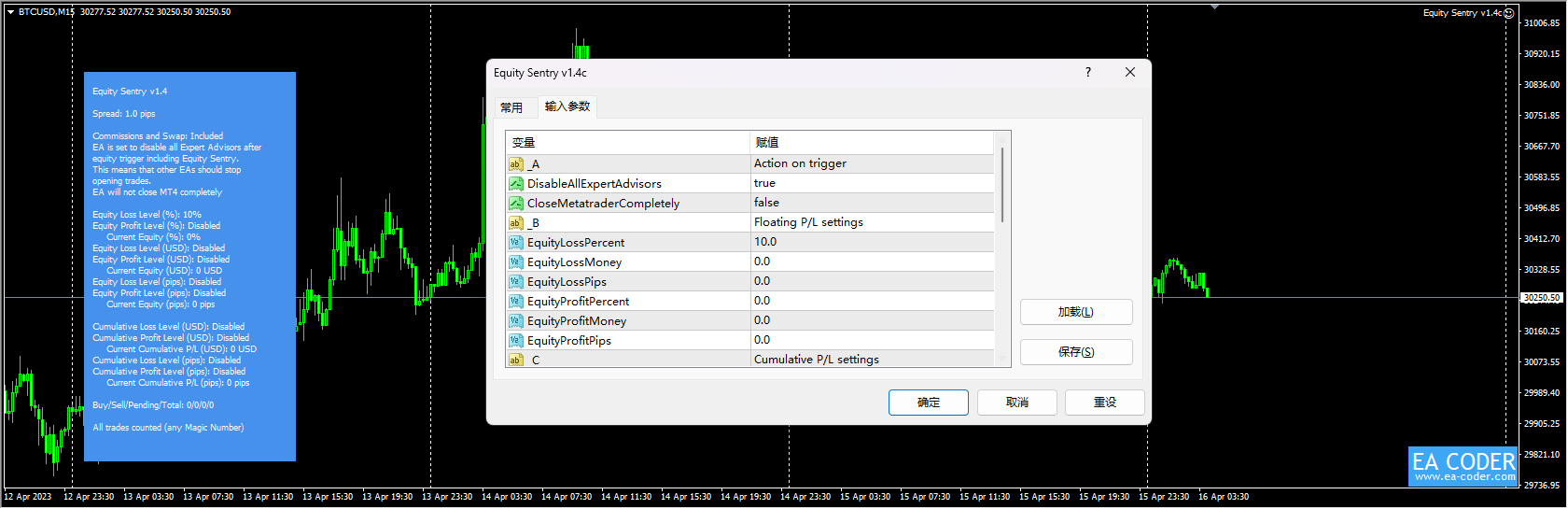
Task: Select the EquityLossPips variable name
Action: (567, 282)
